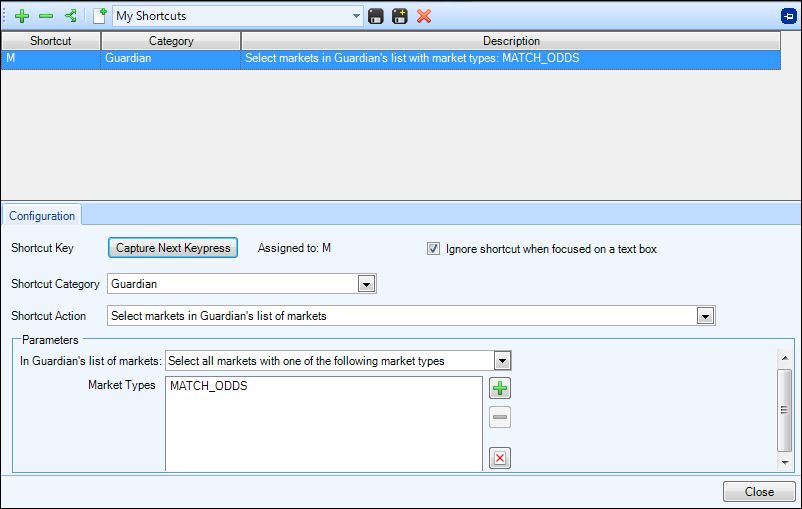Expand the Shortcut Action dropdown
Screen dimensions: 802x509
[x=705, y=316]
